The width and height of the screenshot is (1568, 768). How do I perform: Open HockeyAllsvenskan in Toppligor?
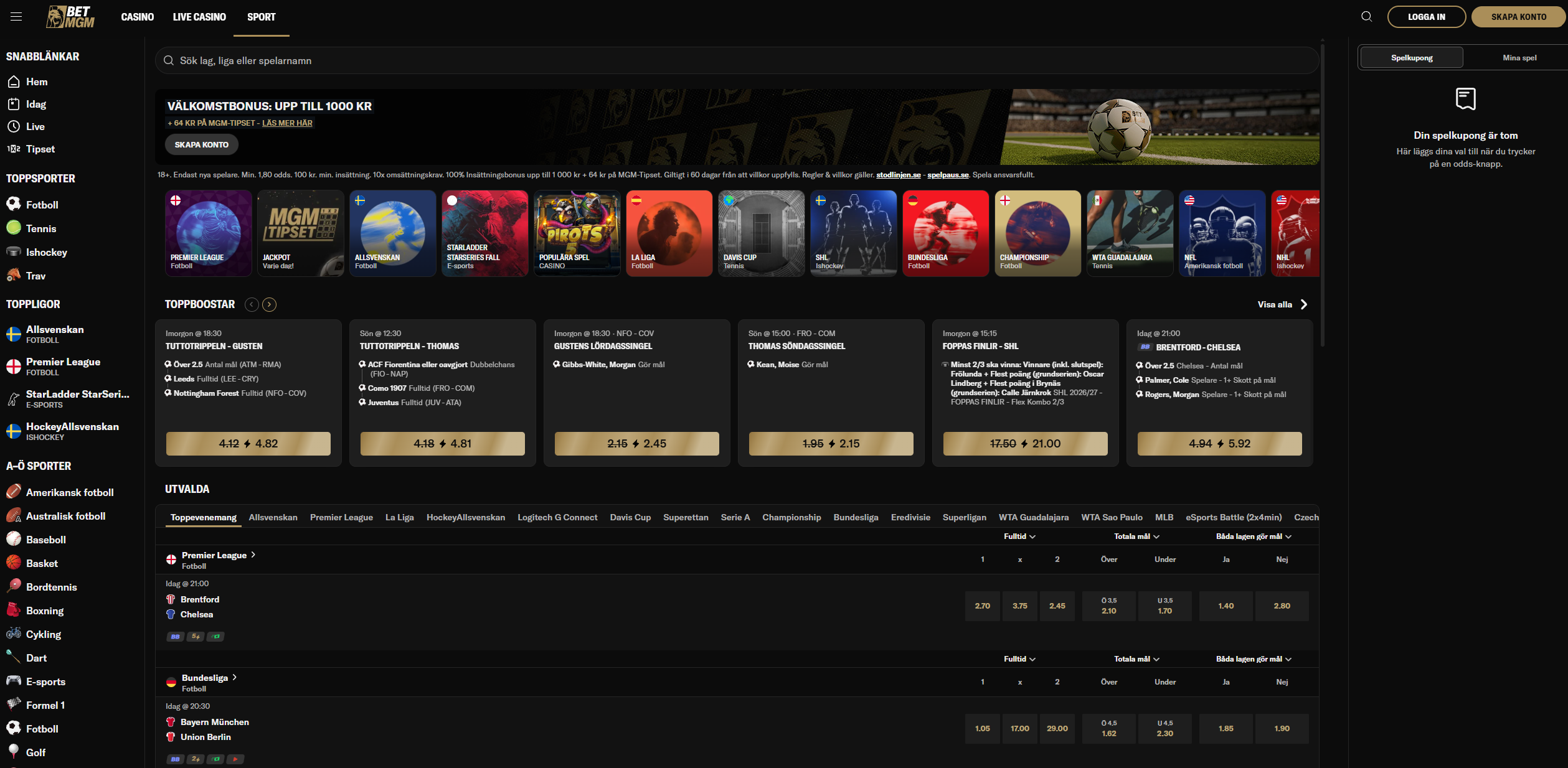(x=72, y=431)
